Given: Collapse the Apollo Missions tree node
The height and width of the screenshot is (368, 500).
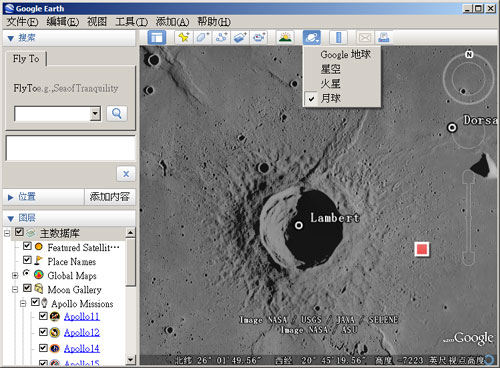Looking at the screenshot, I should tap(23, 303).
